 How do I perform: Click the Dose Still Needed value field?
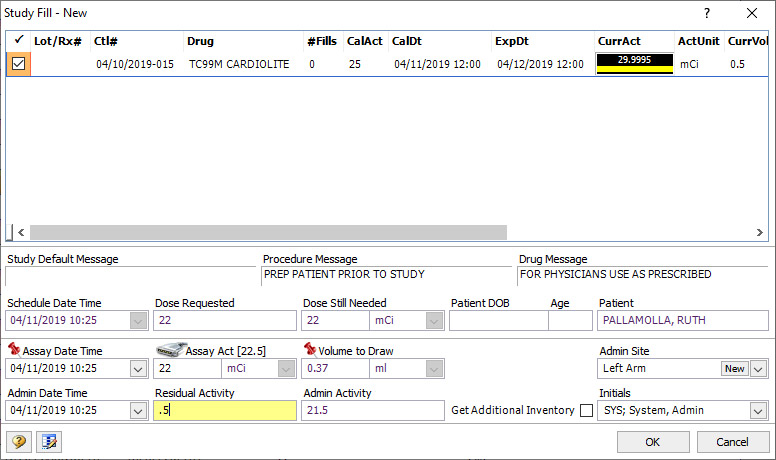(336, 320)
